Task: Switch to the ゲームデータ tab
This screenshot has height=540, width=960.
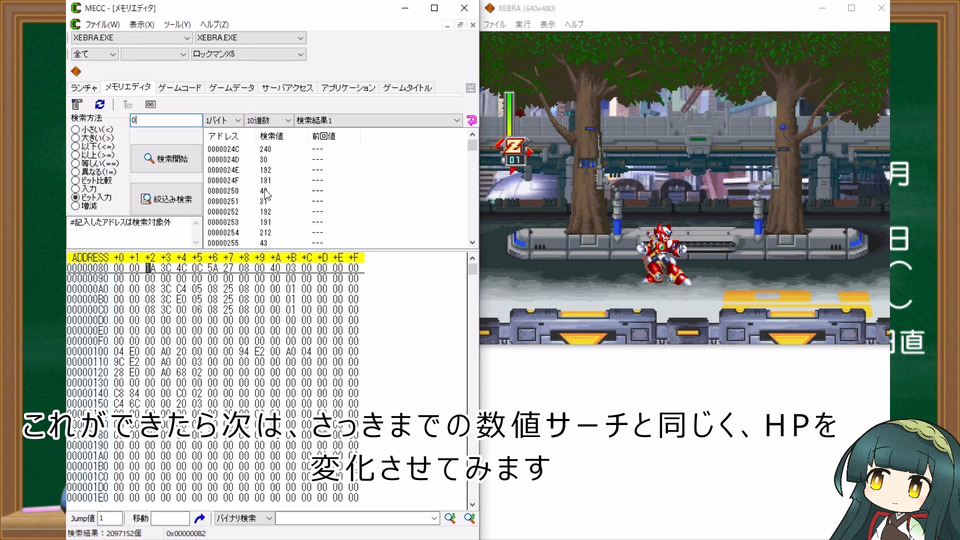Action: [231, 88]
